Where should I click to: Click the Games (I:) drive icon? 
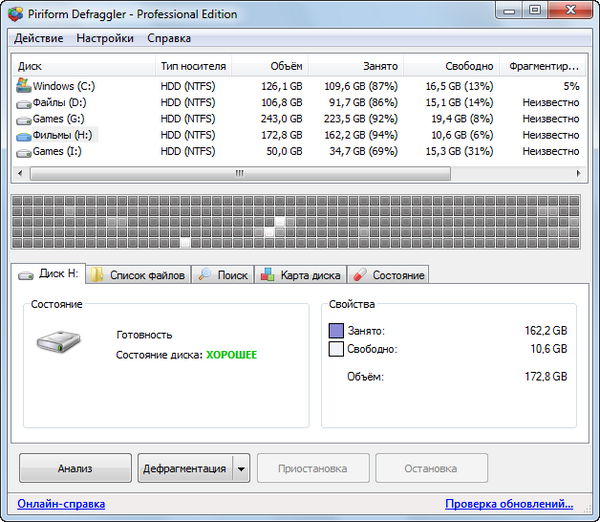[x=24, y=151]
